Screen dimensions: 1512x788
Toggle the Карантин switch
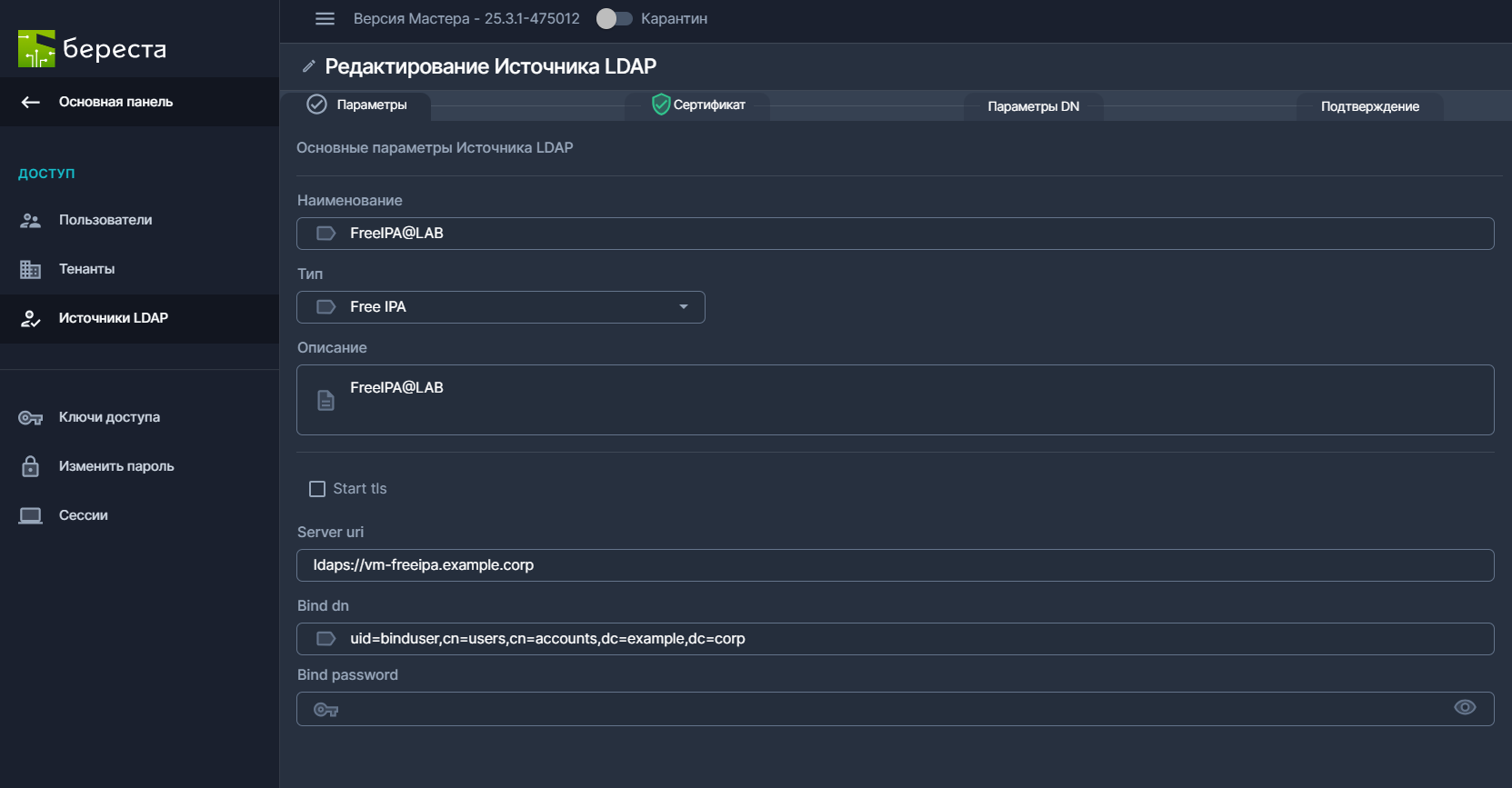(614, 19)
